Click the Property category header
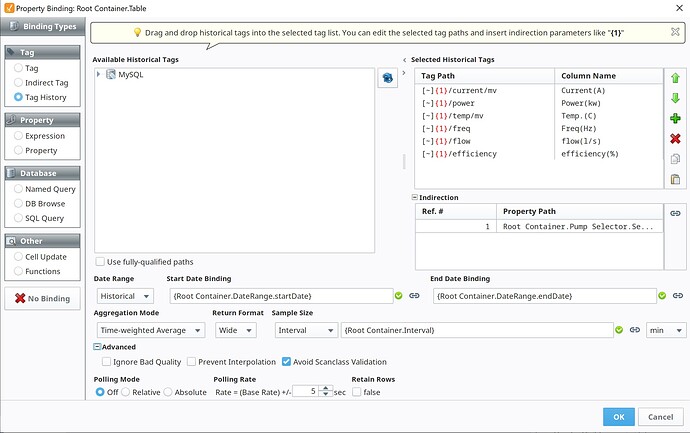Viewport: 690px width, 433px height. (42, 120)
